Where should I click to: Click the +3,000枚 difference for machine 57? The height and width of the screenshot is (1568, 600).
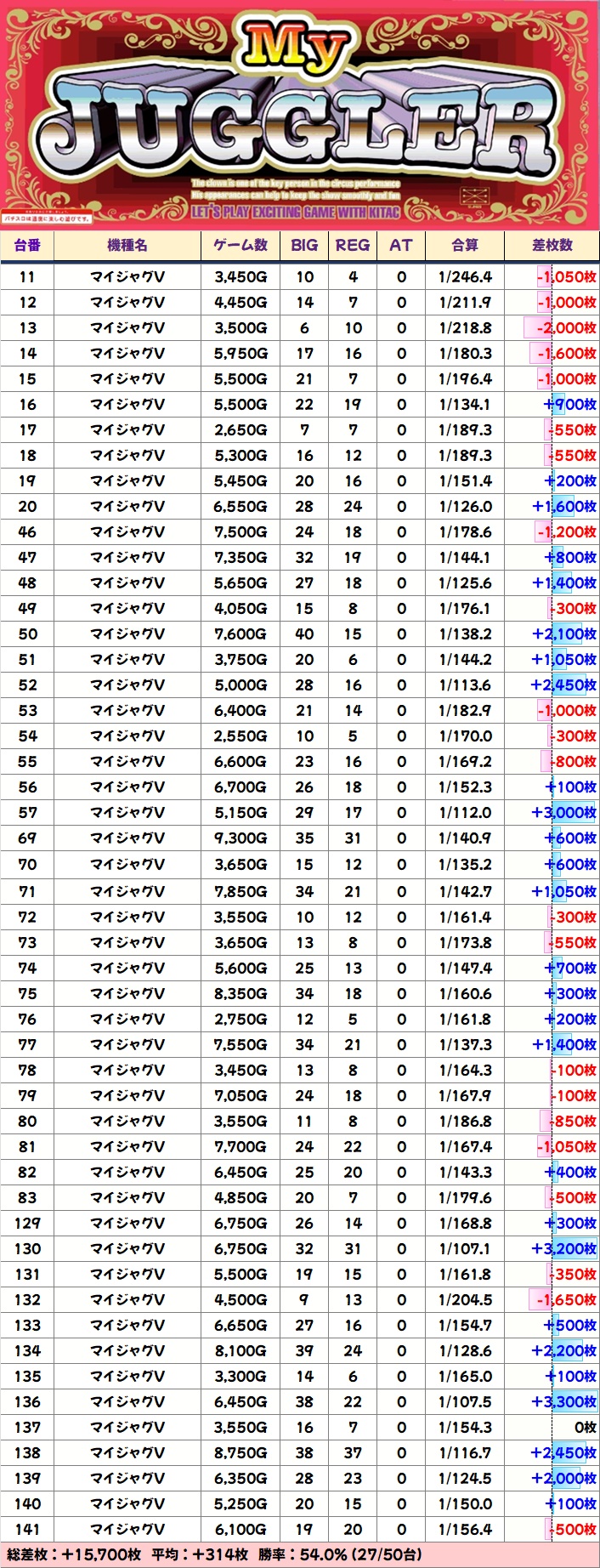[x=564, y=813]
